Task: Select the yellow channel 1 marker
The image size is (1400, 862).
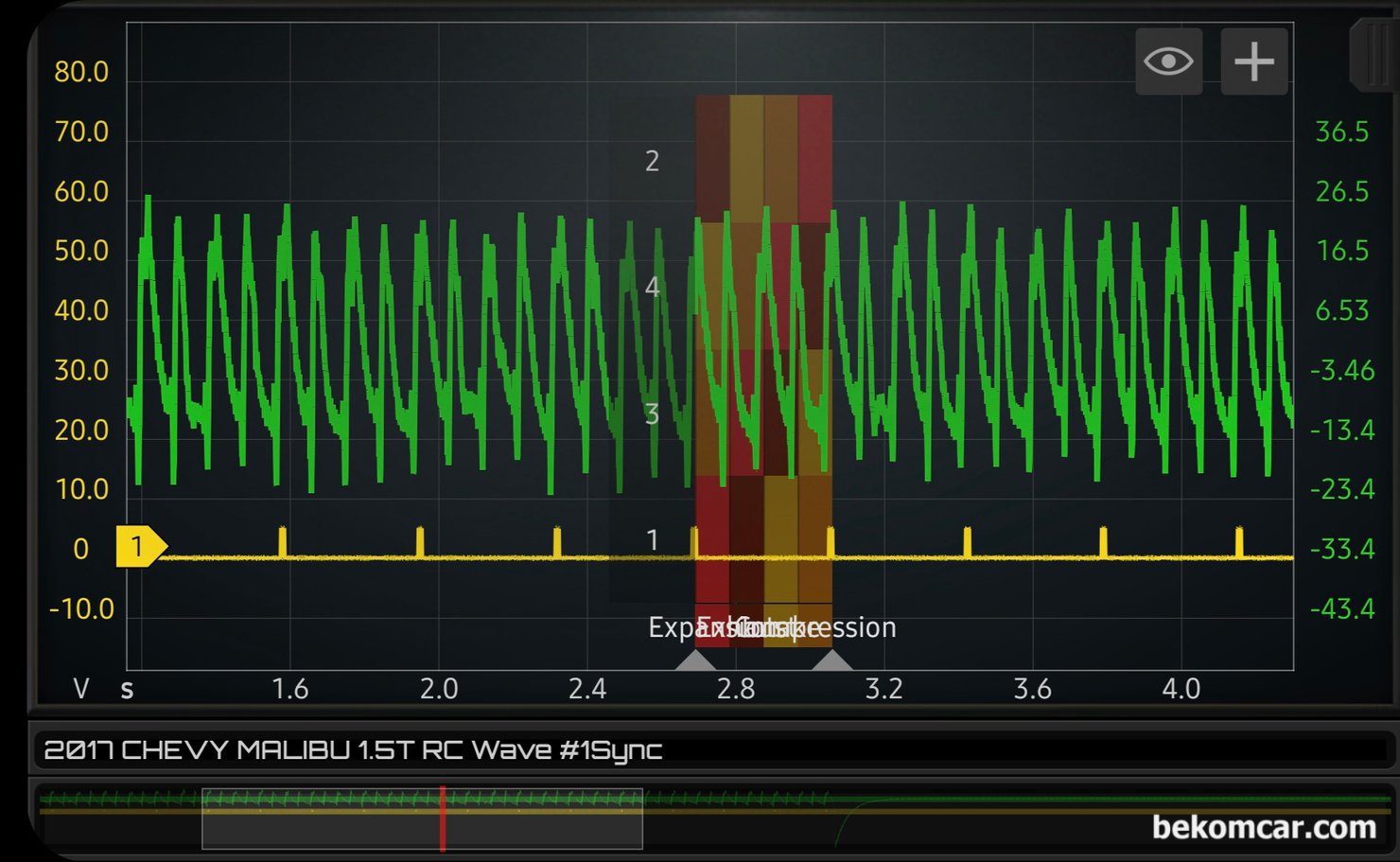Action: click(x=139, y=547)
